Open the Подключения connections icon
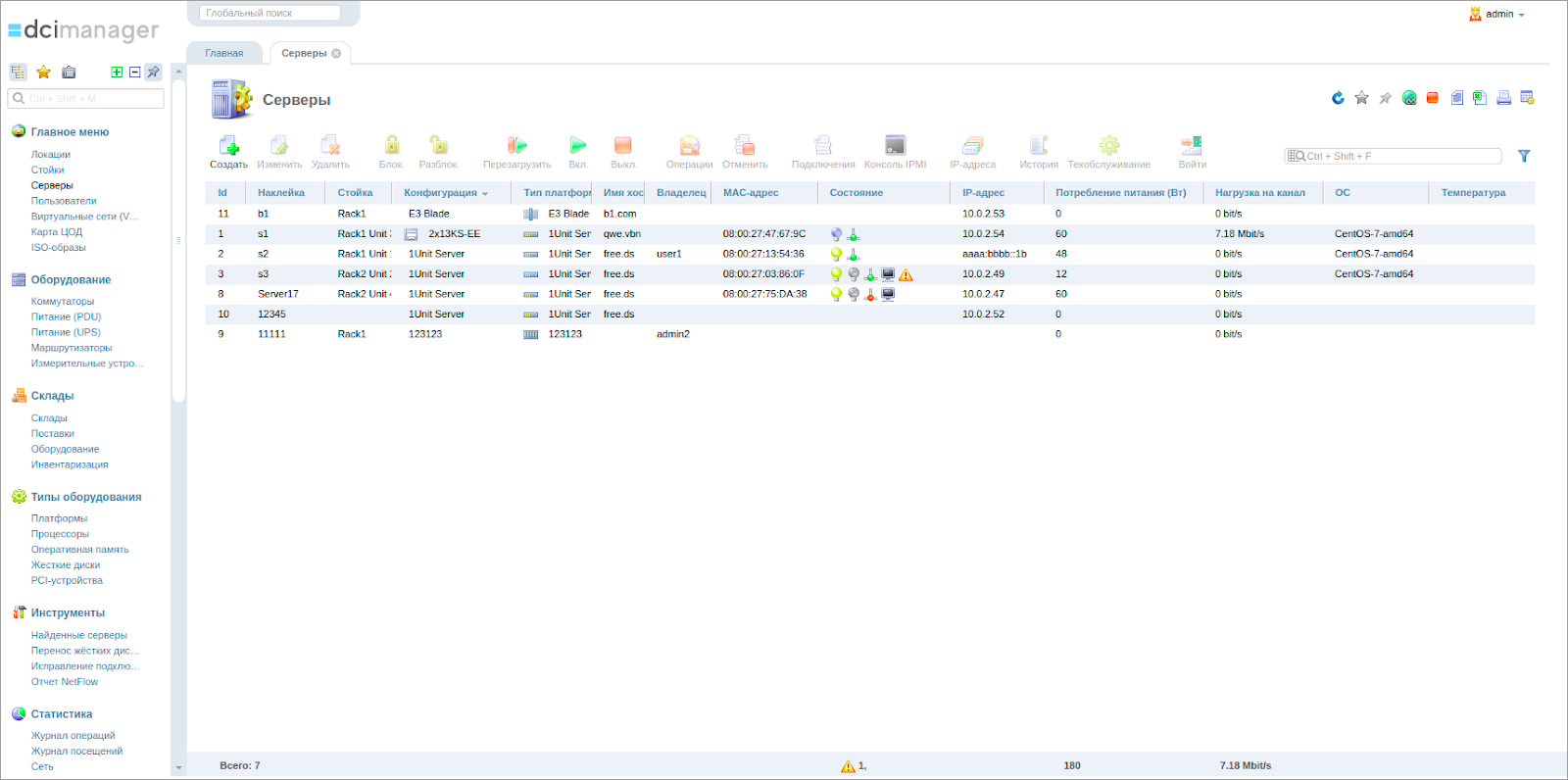The image size is (1568, 780). pyautogui.click(x=823, y=146)
